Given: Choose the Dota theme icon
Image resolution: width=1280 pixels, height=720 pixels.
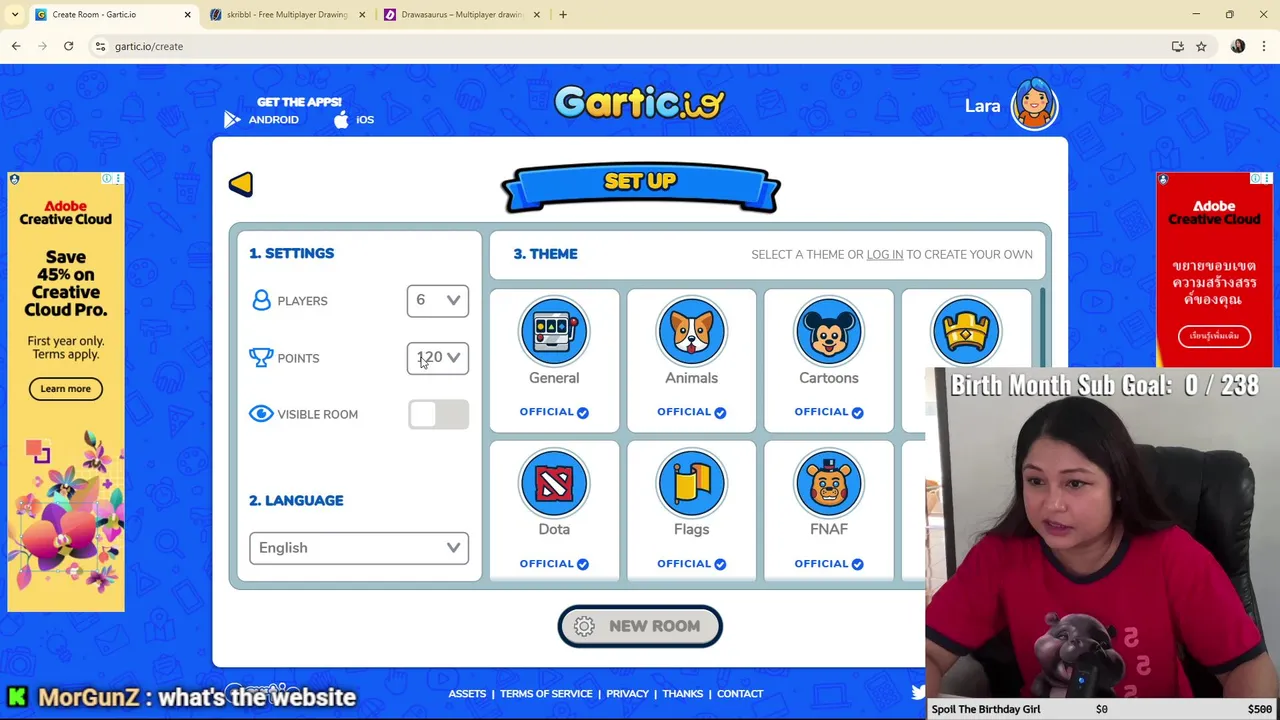Looking at the screenshot, I should point(554,483).
